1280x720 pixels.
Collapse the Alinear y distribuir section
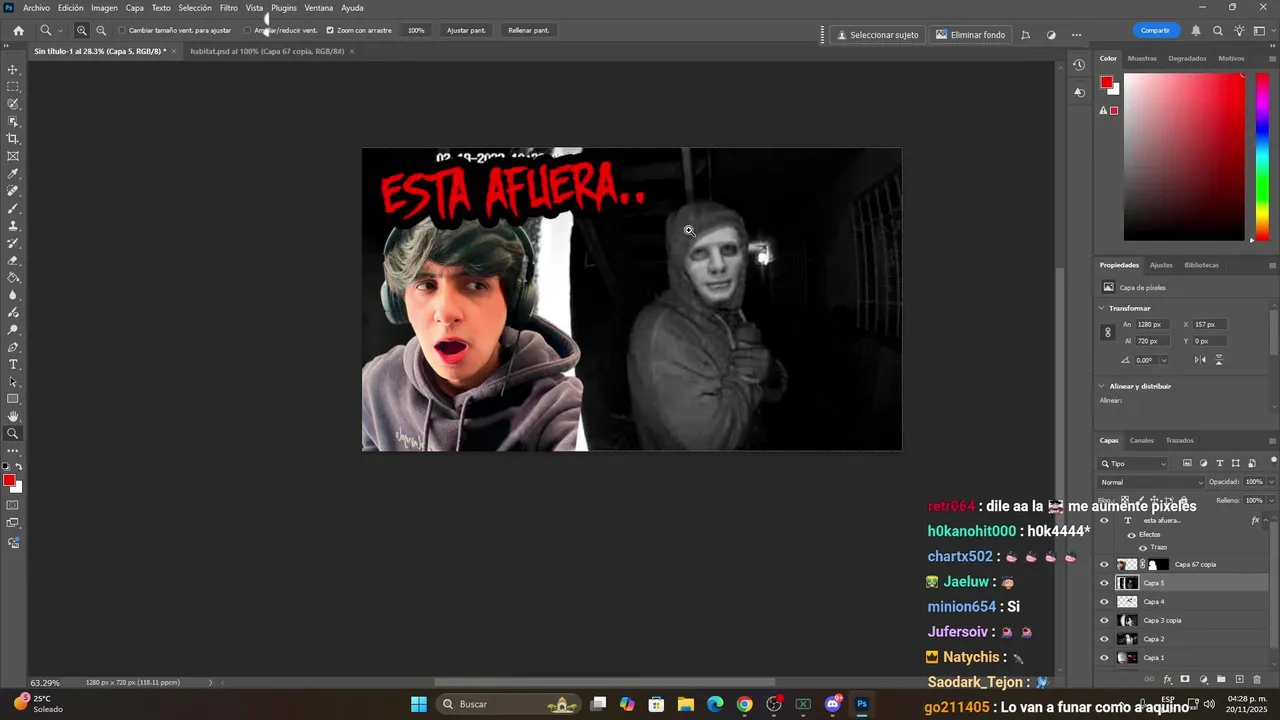[1102, 386]
